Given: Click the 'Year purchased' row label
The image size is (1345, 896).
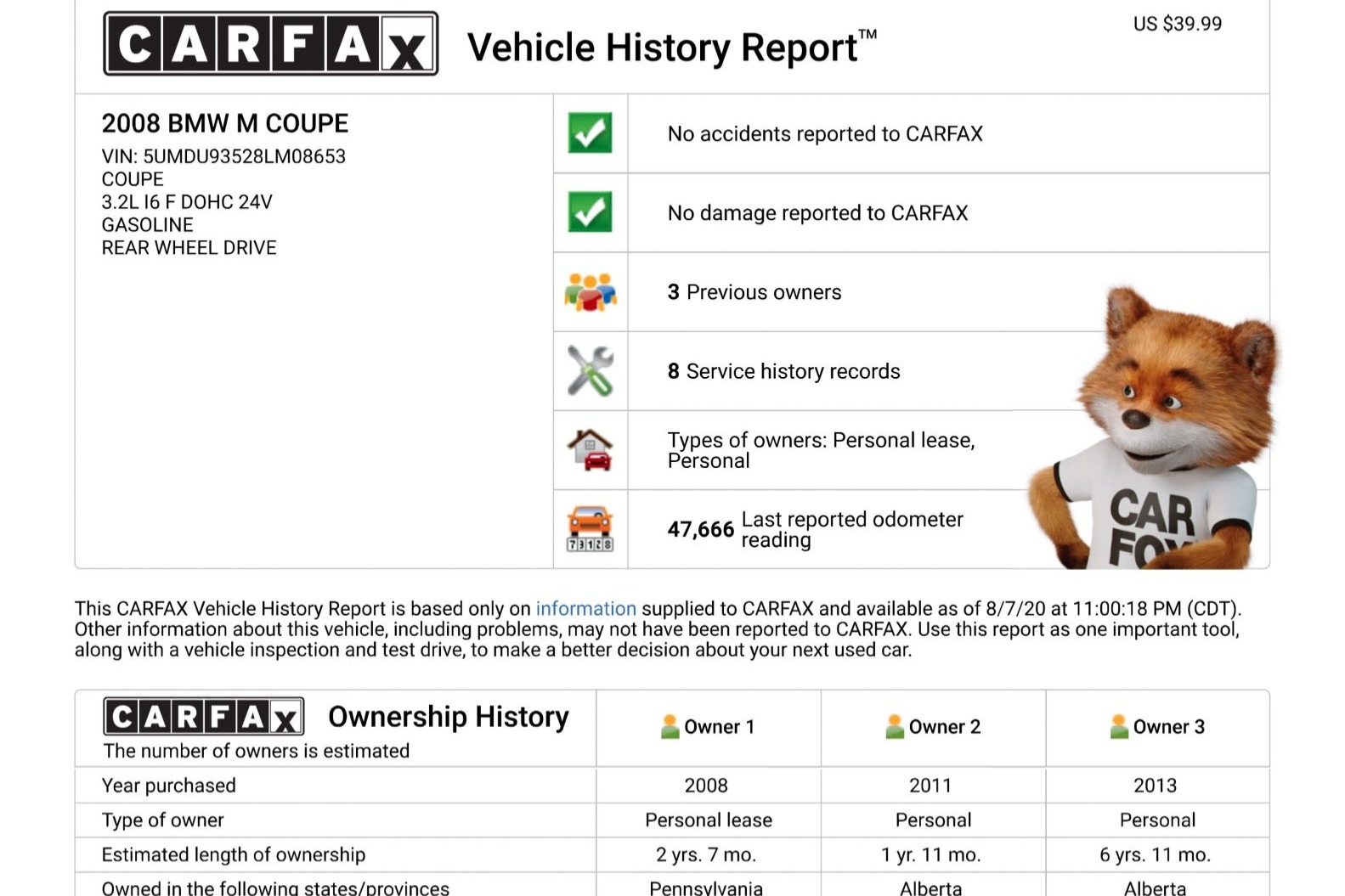Looking at the screenshot, I should pos(169,786).
